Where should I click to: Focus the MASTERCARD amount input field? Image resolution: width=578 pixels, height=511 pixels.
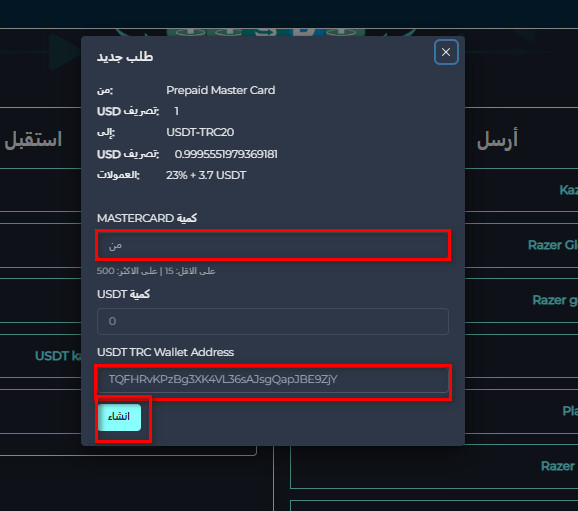273,245
